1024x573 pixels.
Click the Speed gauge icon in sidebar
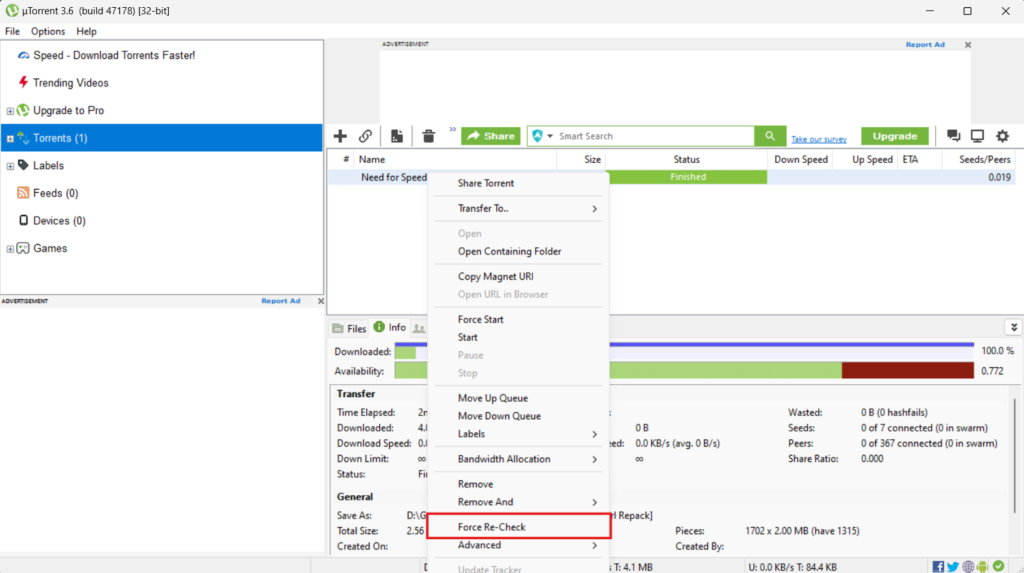tap(24, 56)
